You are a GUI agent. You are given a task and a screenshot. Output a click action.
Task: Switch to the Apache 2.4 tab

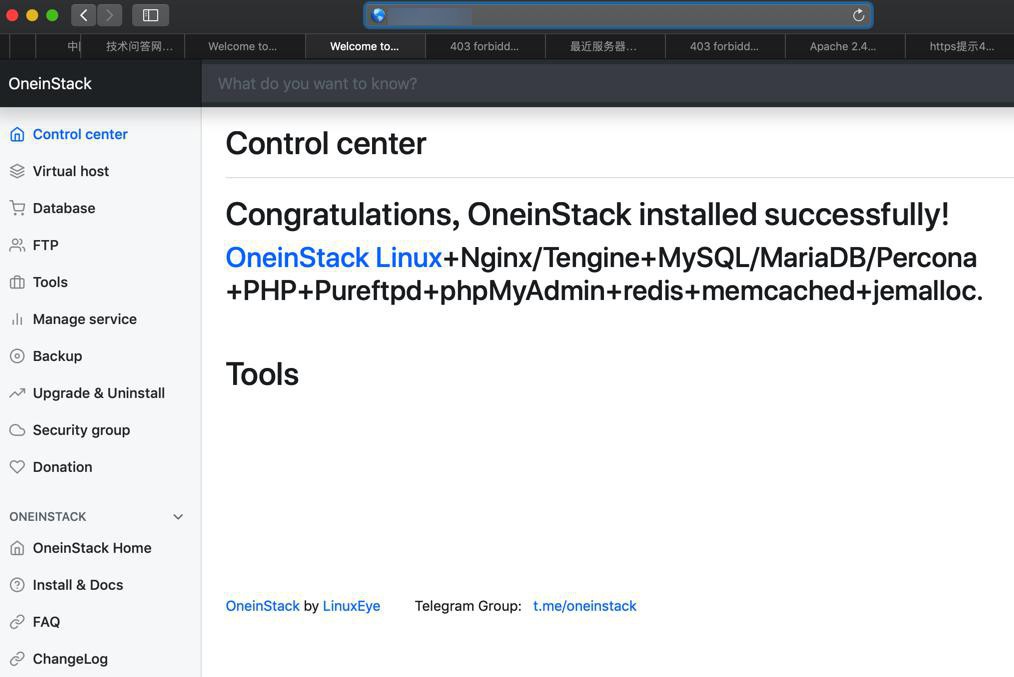point(843,46)
